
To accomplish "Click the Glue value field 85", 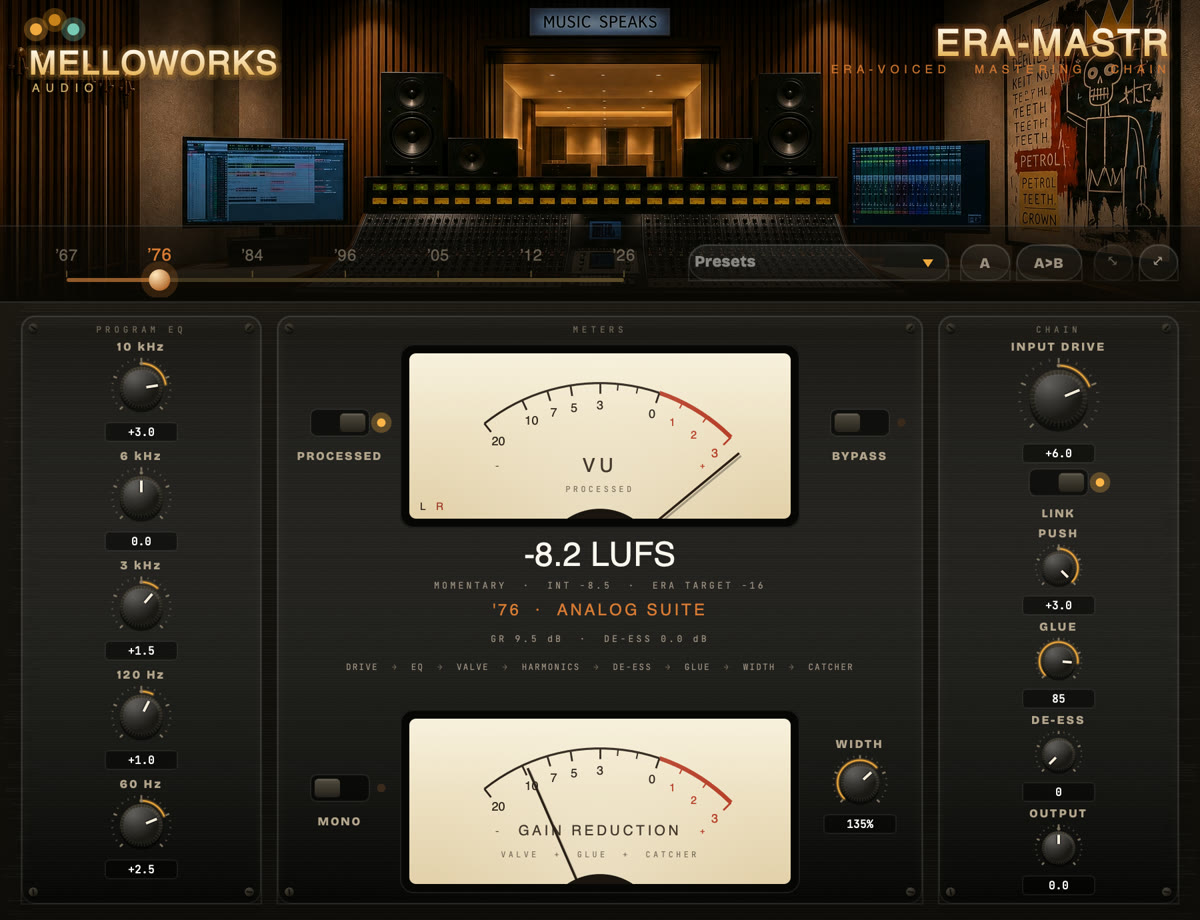I will pyautogui.click(x=1058, y=698).
